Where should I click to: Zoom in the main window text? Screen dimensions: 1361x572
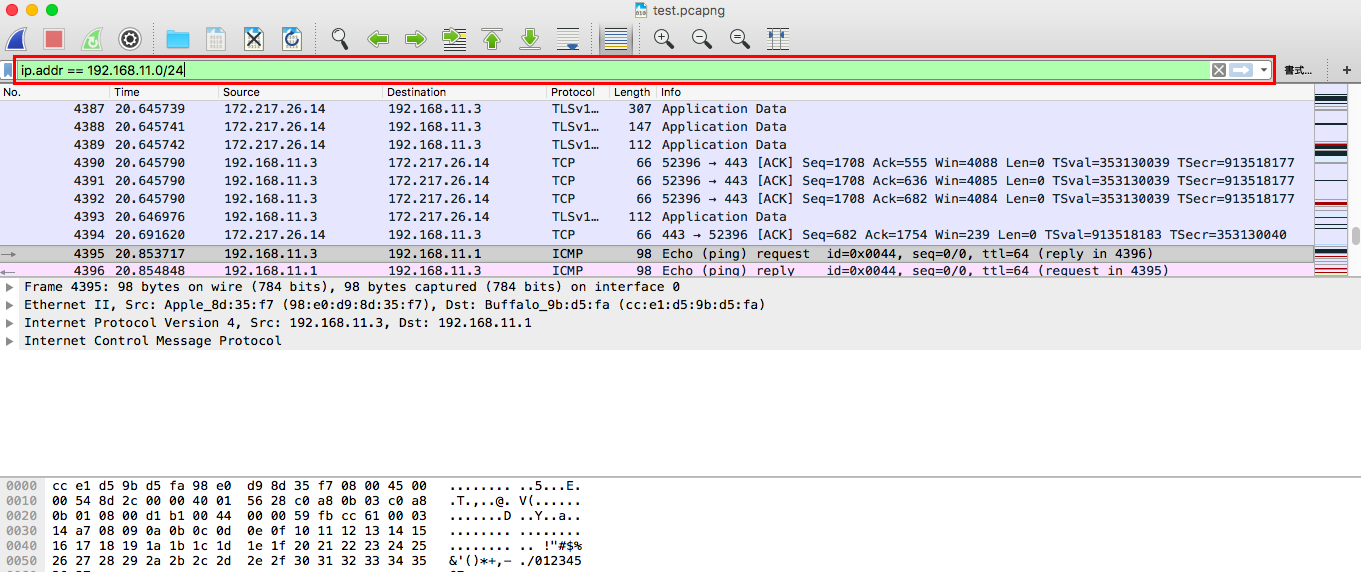pos(663,39)
